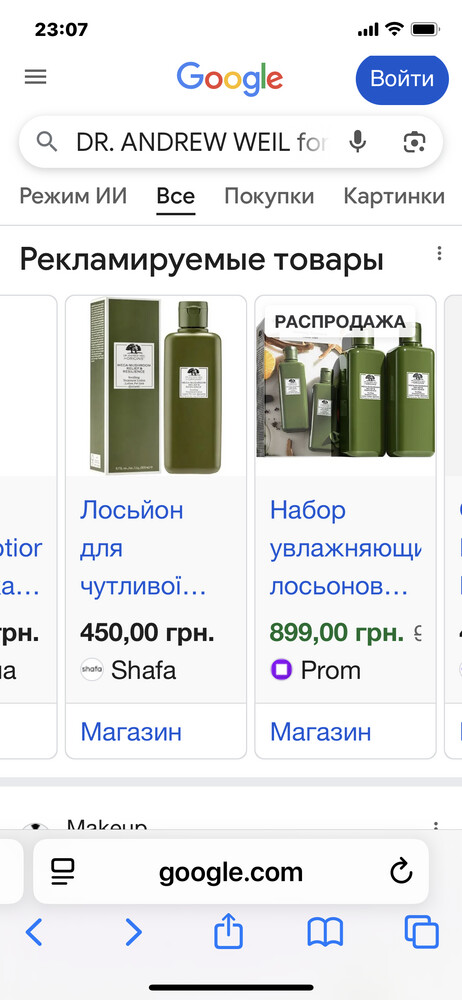Reload page using refresh icon
This screenshot has height=1000, width=462.
click(x=401, y=872)
